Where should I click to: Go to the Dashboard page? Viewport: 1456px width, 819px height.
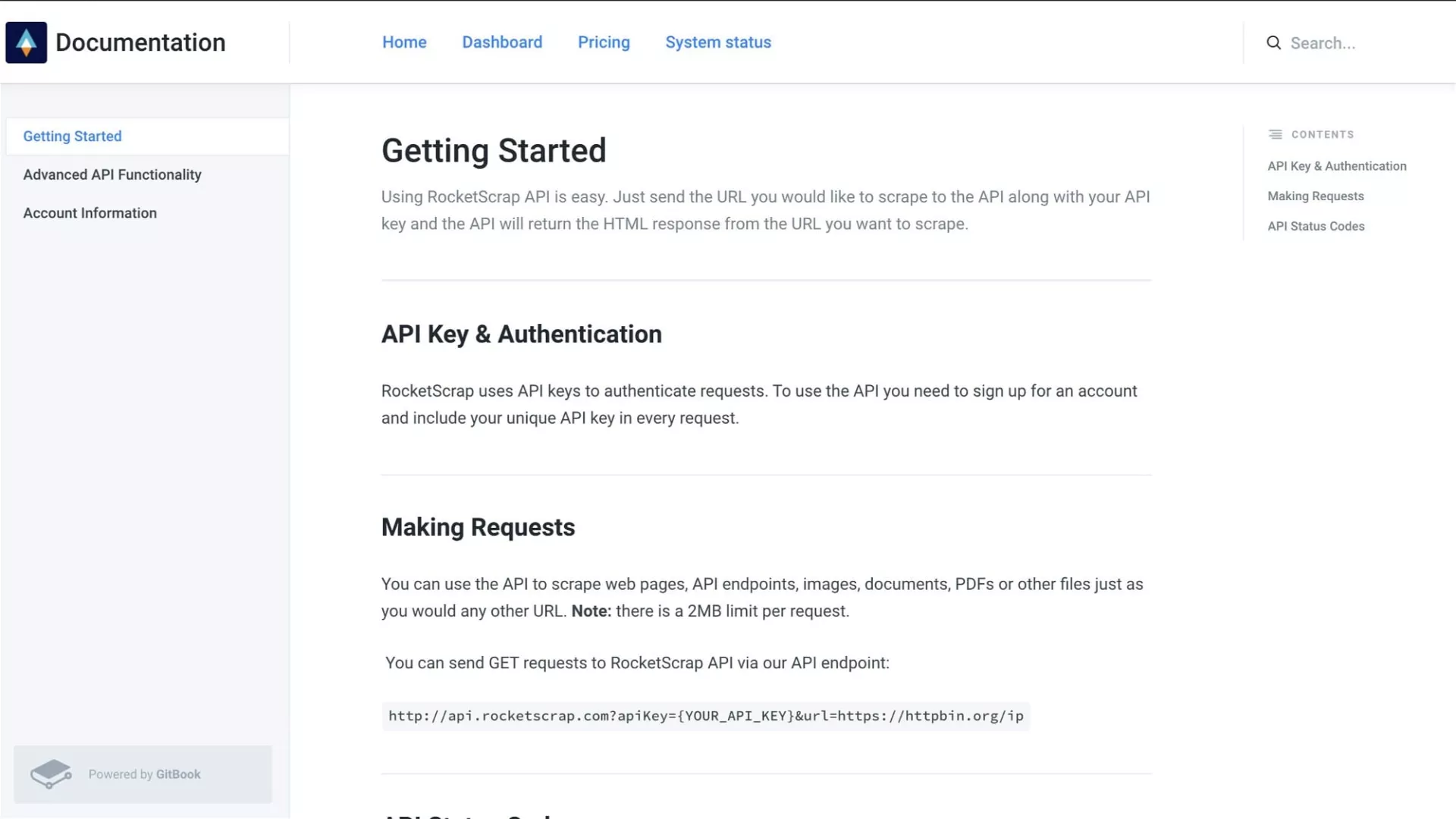coord(502,42)
